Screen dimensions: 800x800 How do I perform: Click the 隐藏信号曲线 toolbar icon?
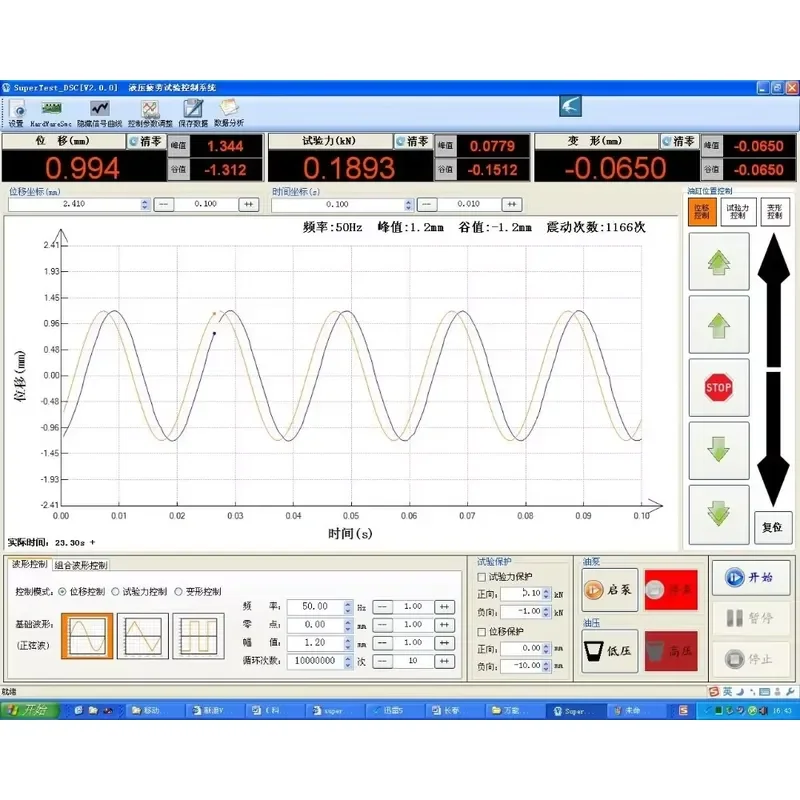point(99,113)
